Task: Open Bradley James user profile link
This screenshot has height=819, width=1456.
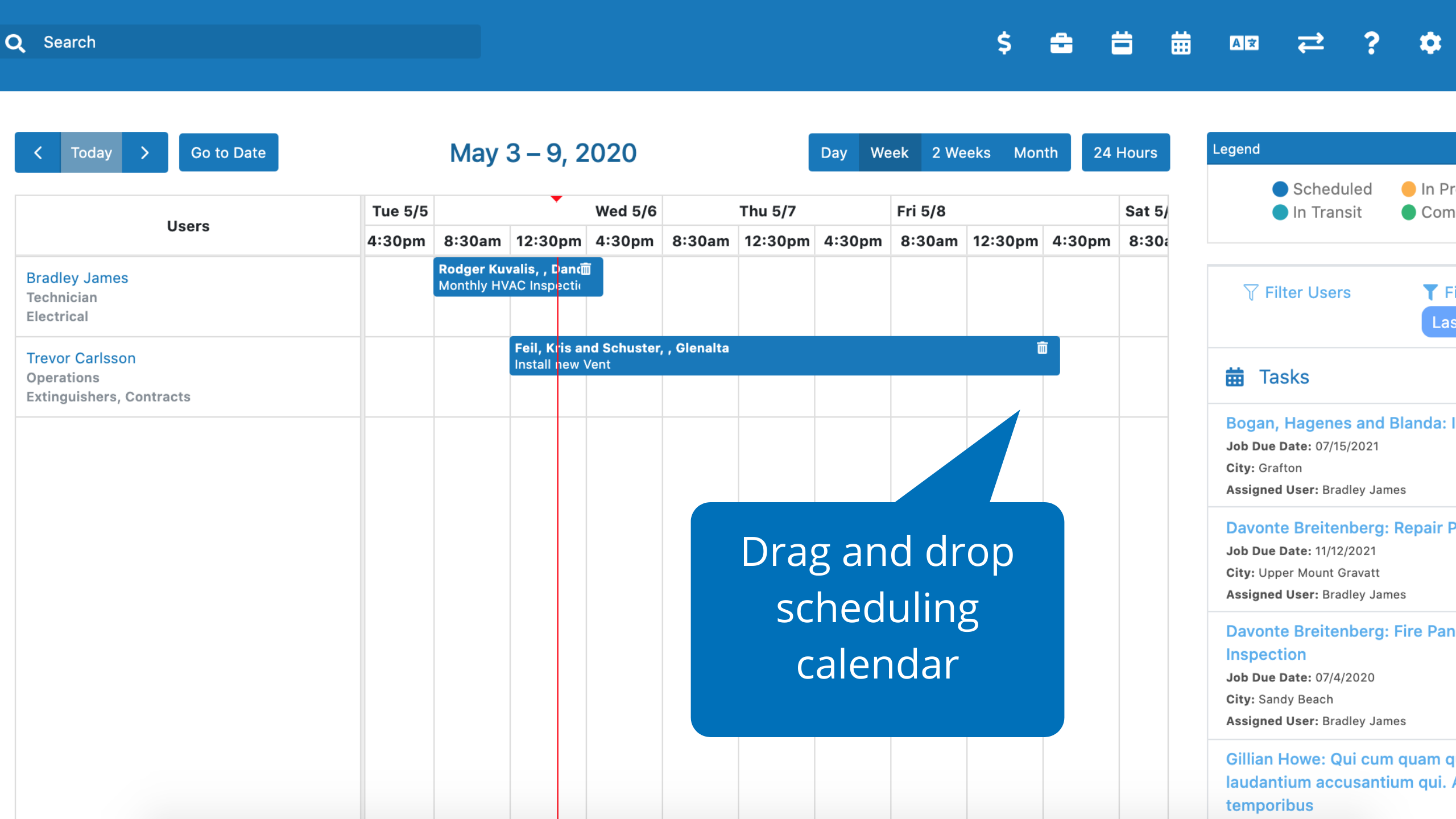Action: (x=77, y=278)
